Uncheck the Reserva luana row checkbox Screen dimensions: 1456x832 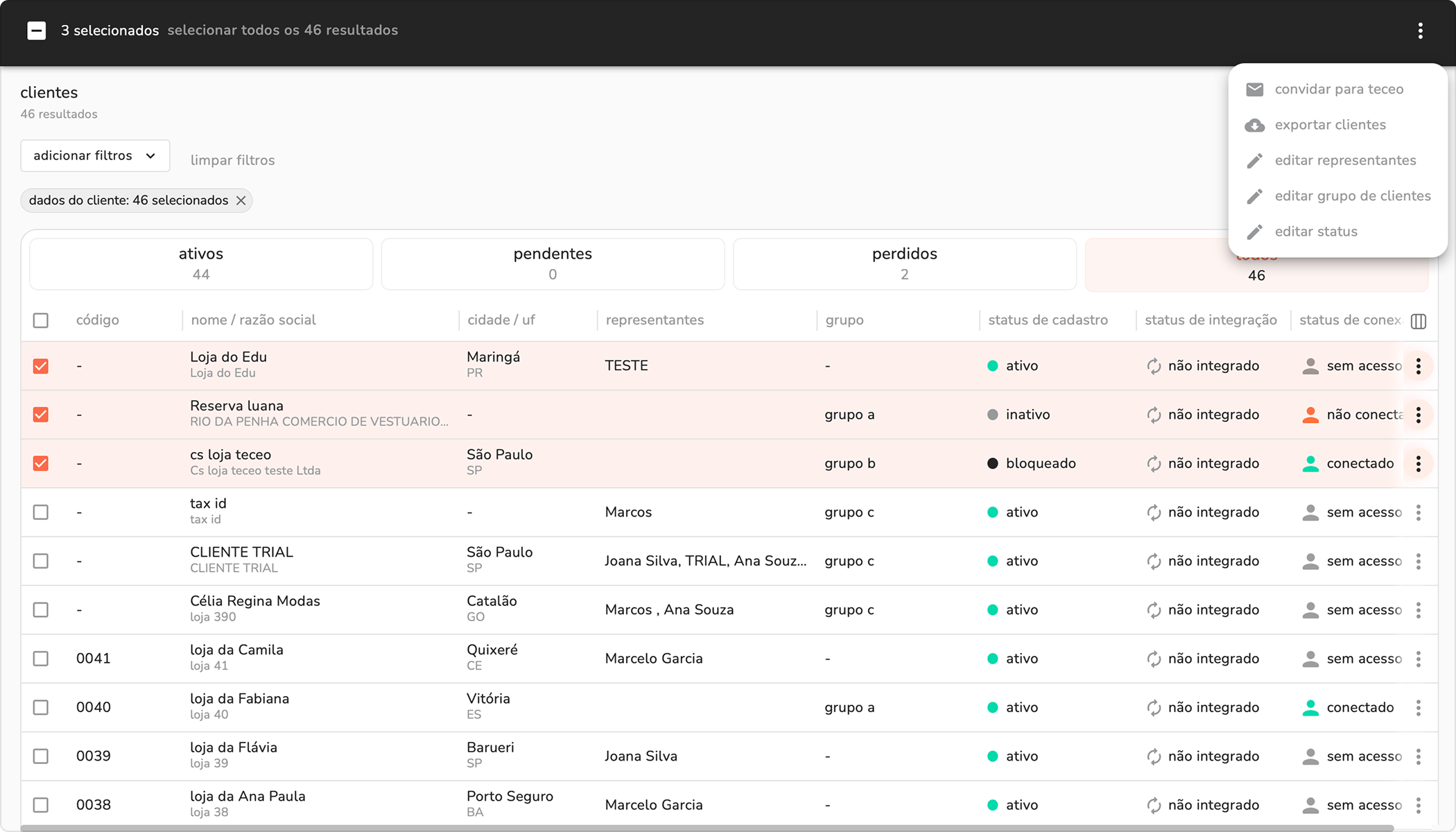(x=41, y=415)
